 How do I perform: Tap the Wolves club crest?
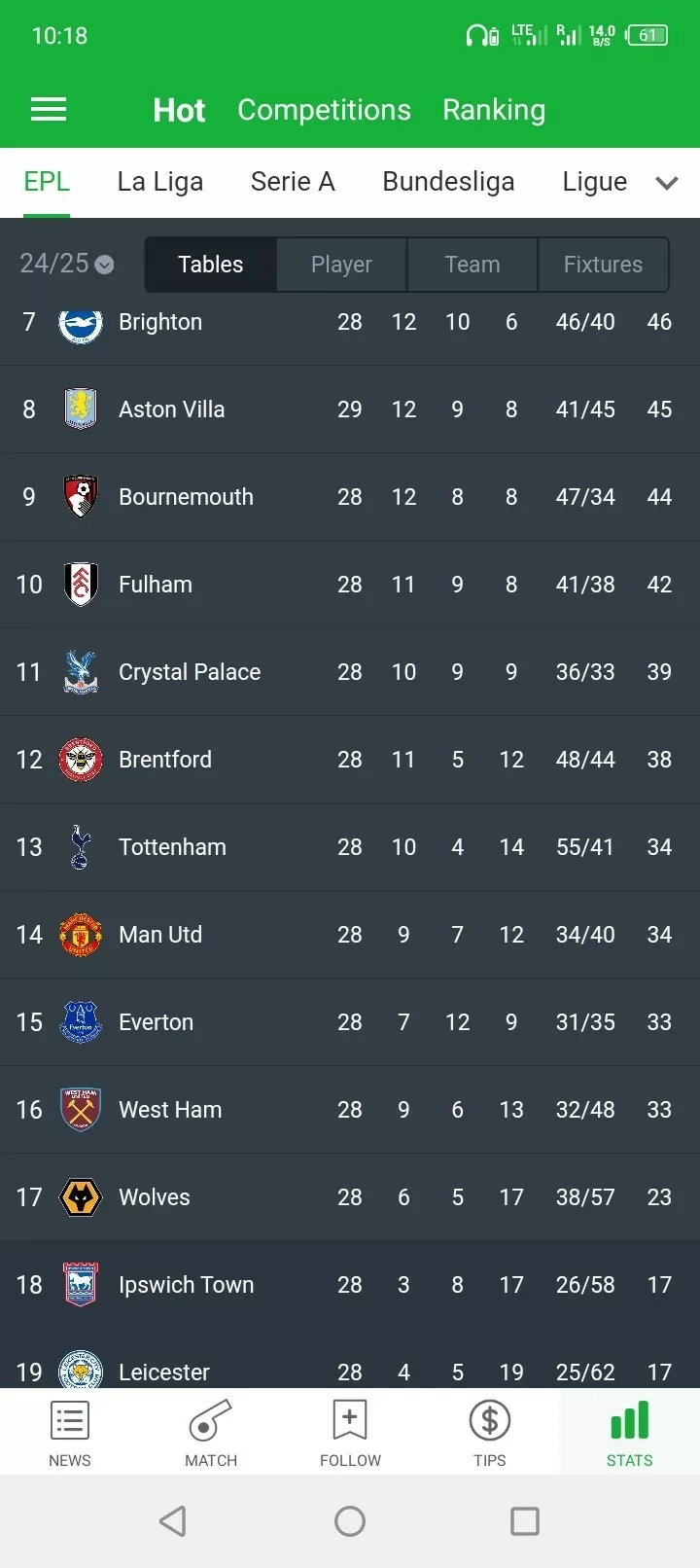click(x=81, y=1197)
